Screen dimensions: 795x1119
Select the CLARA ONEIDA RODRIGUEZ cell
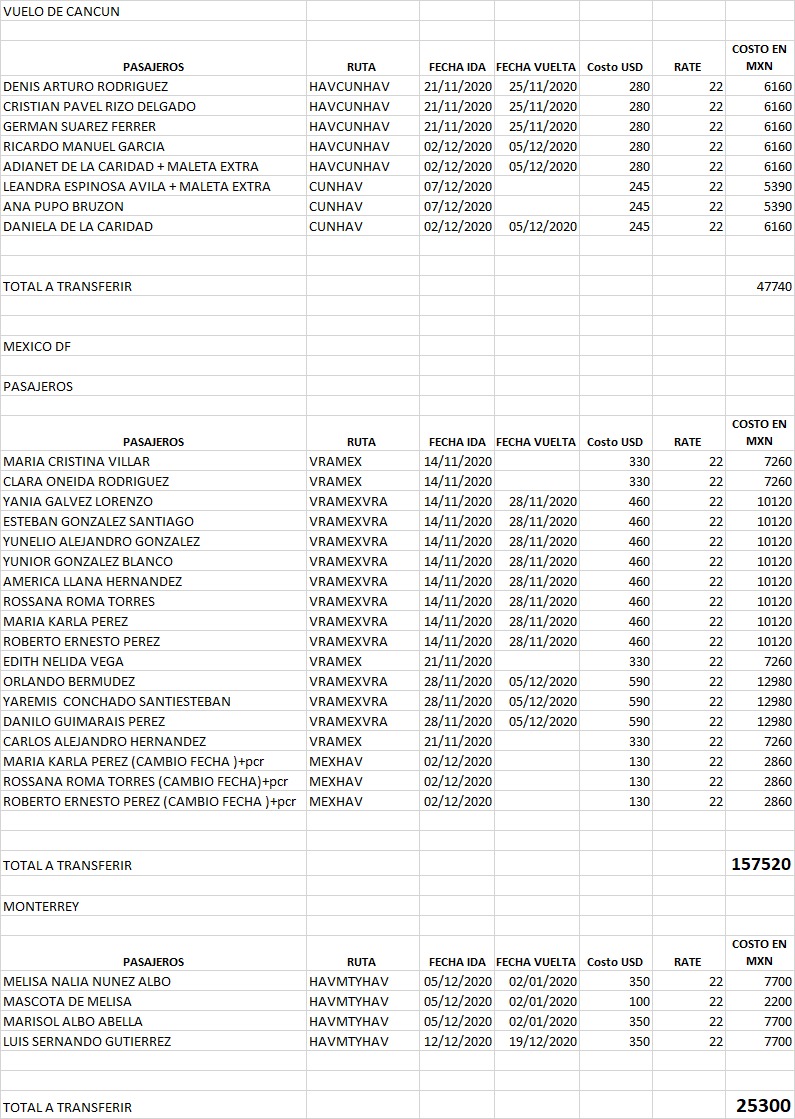153,481
